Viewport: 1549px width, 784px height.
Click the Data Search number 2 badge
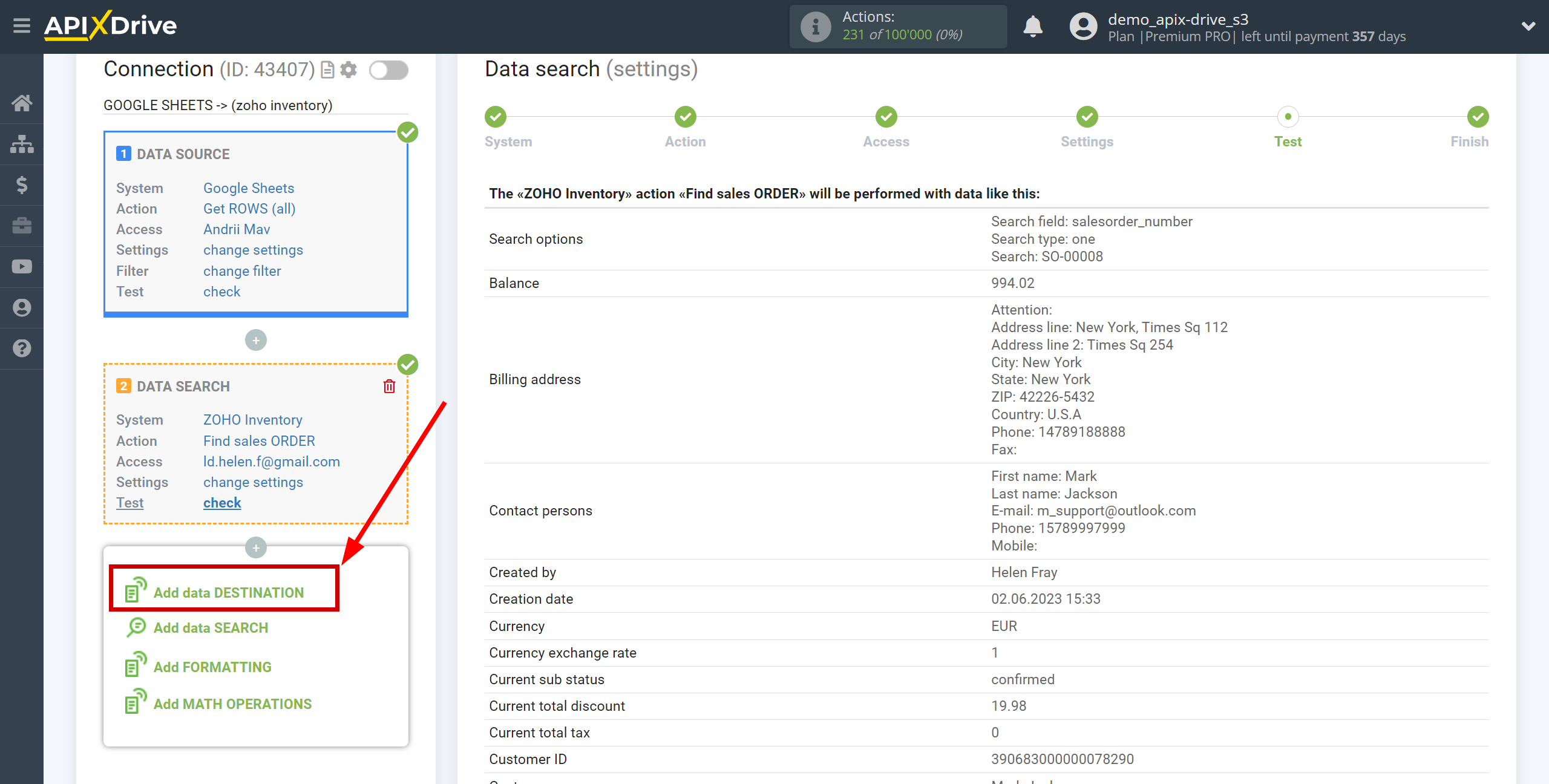pyautogui.click(x=123, y=386)
